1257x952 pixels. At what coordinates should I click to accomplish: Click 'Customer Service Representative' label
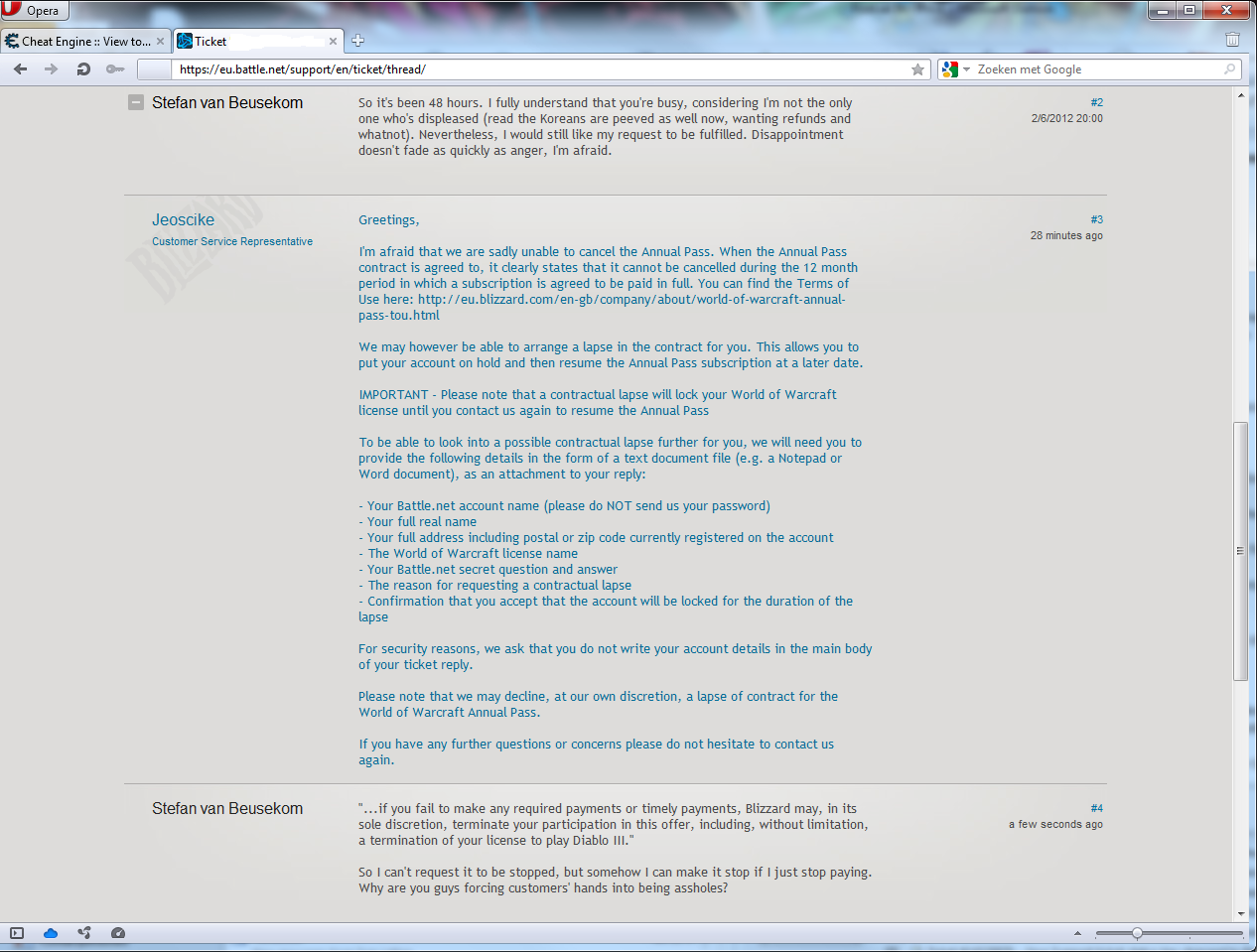click(232, 241)
